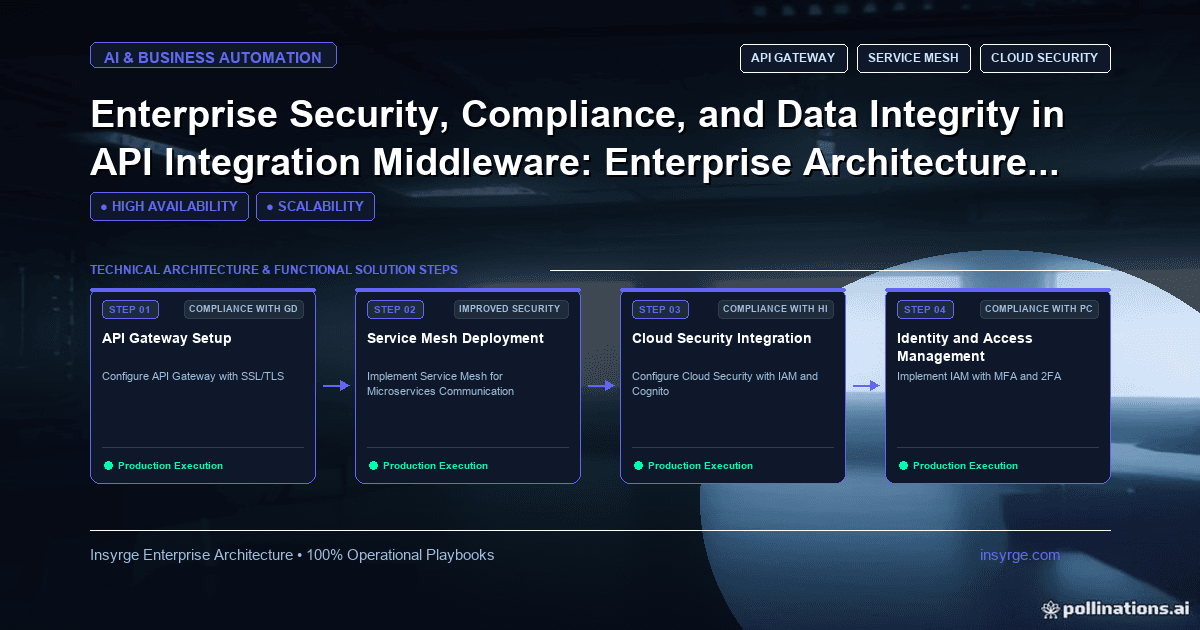Open the API Gateway Setup card title
The image size is (1200, 630).
pos(167,338)
